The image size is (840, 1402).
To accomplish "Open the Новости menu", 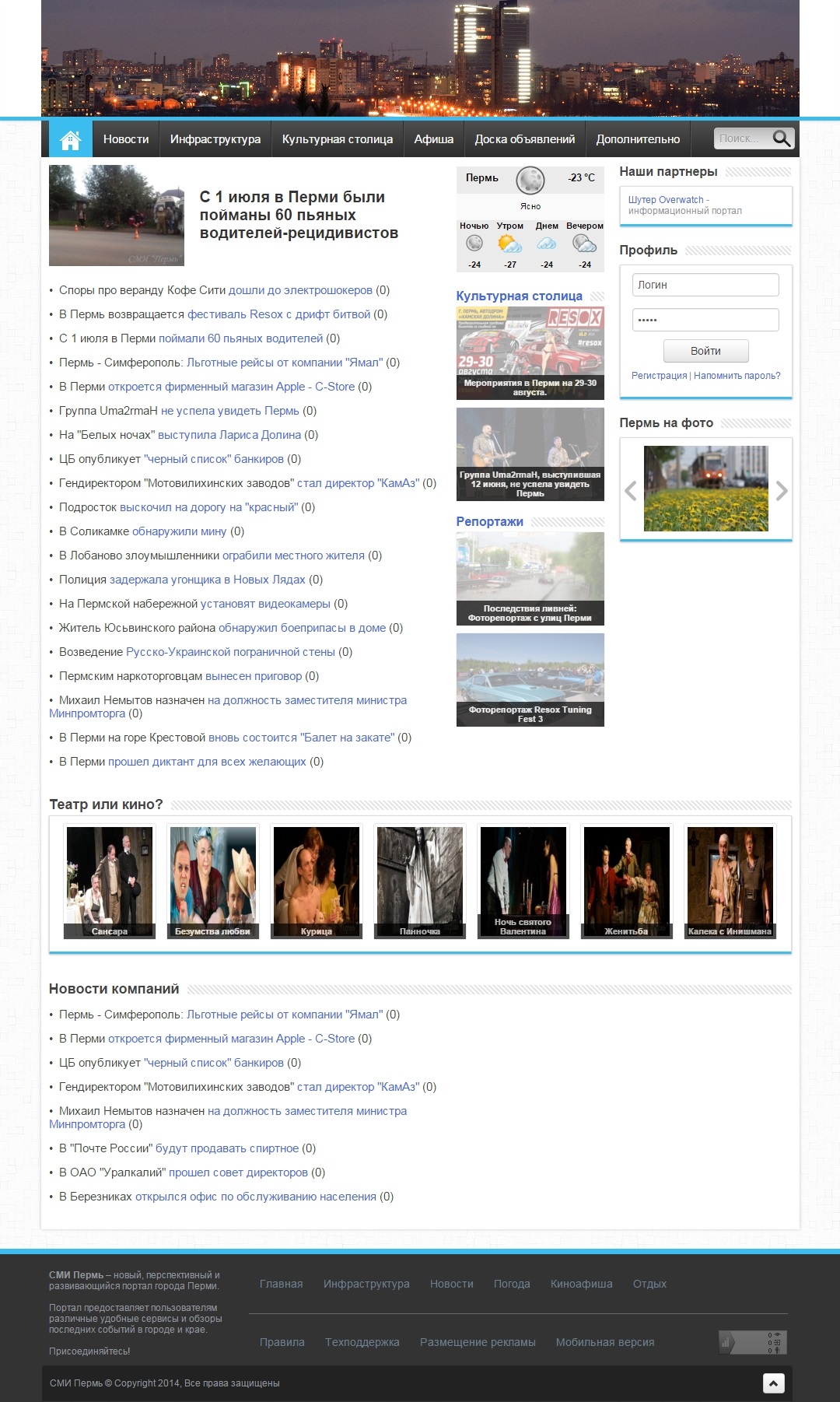I will click(126, 139).
